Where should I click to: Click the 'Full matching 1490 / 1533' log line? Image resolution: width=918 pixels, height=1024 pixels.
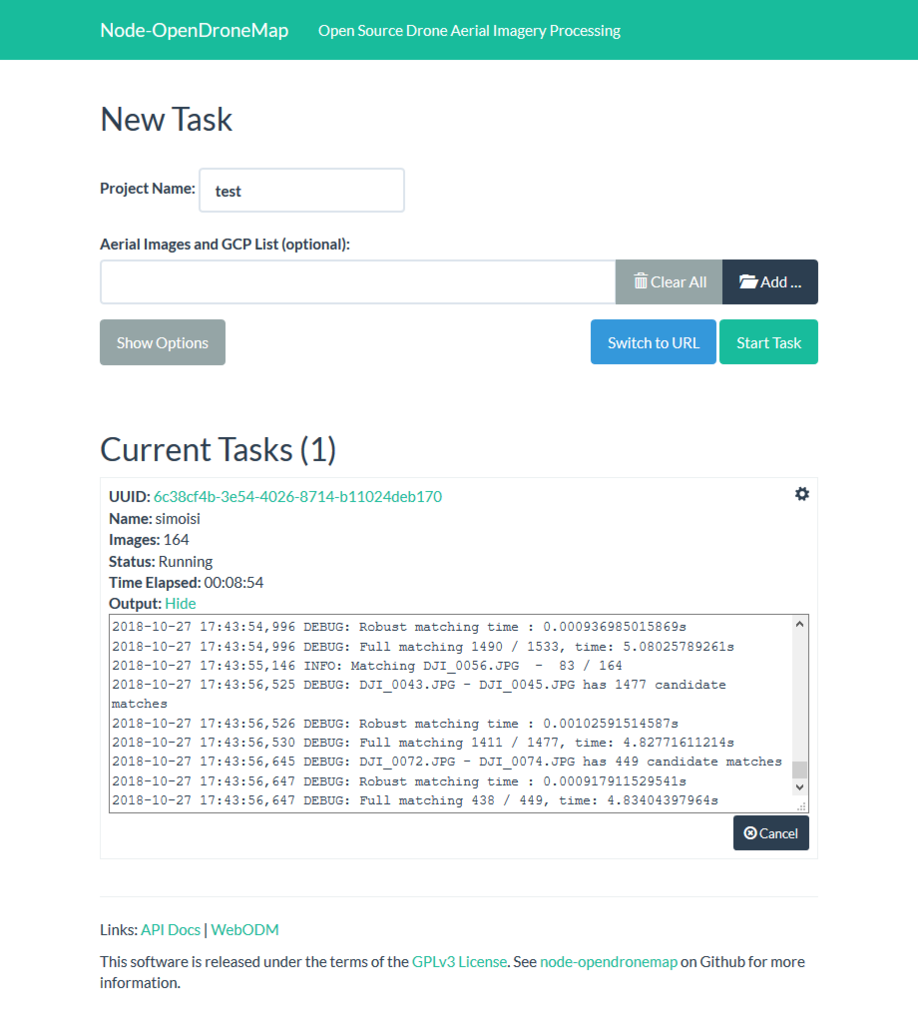coord(422,647)
